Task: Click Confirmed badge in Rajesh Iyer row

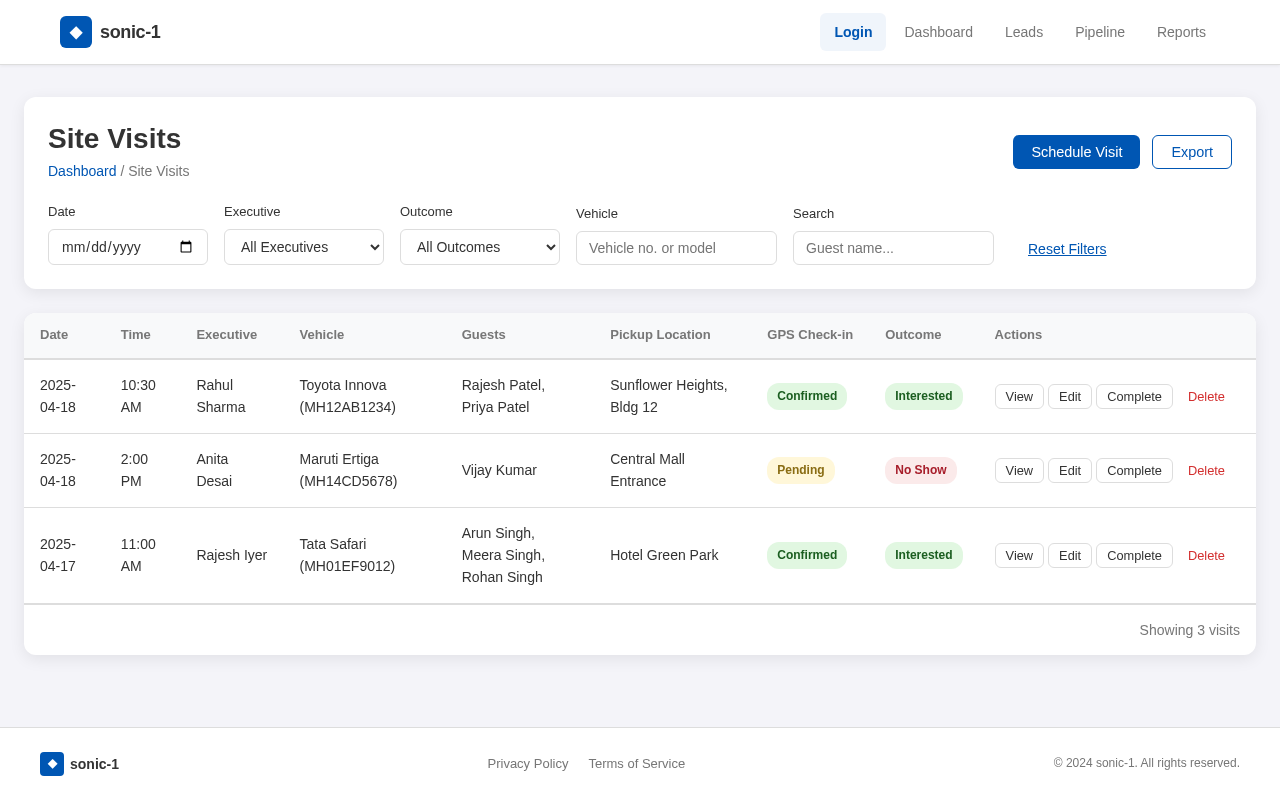Action: [807, 555]
